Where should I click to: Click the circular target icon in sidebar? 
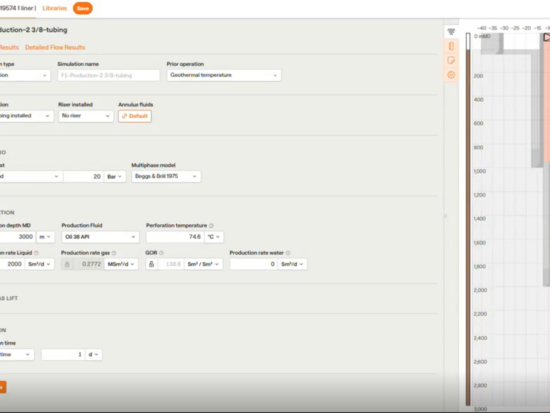coord(451,75)
